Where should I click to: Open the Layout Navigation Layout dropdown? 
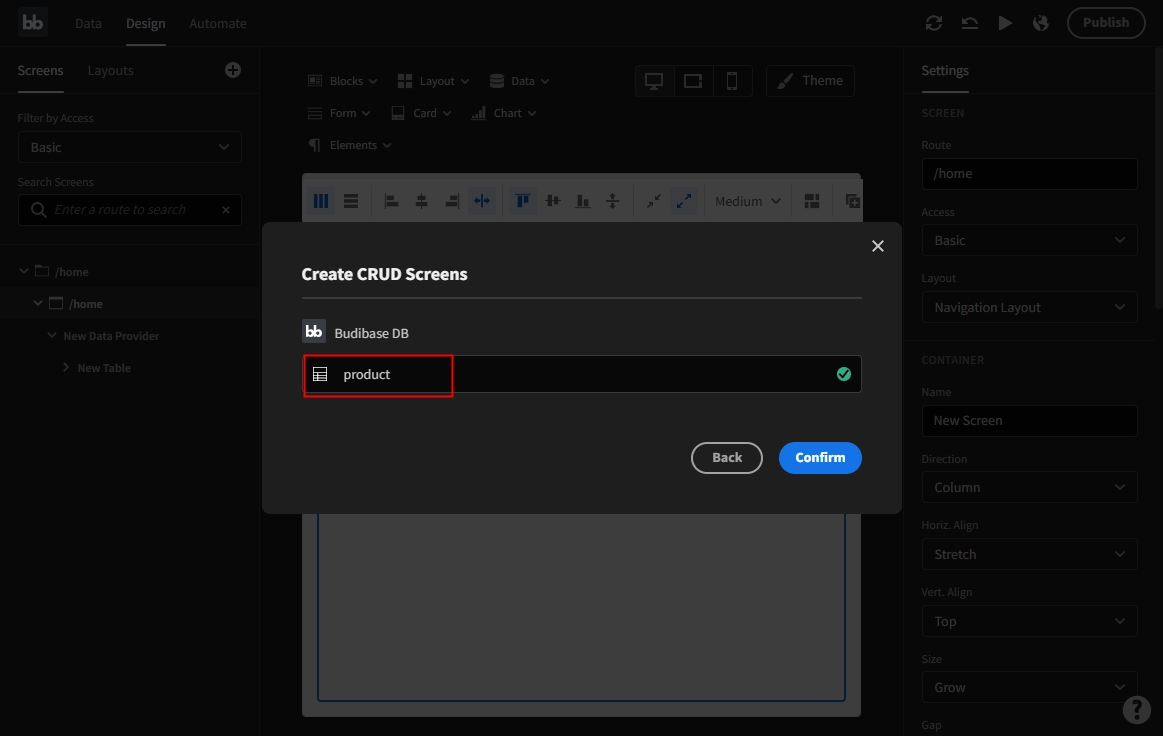[1029, 307]
